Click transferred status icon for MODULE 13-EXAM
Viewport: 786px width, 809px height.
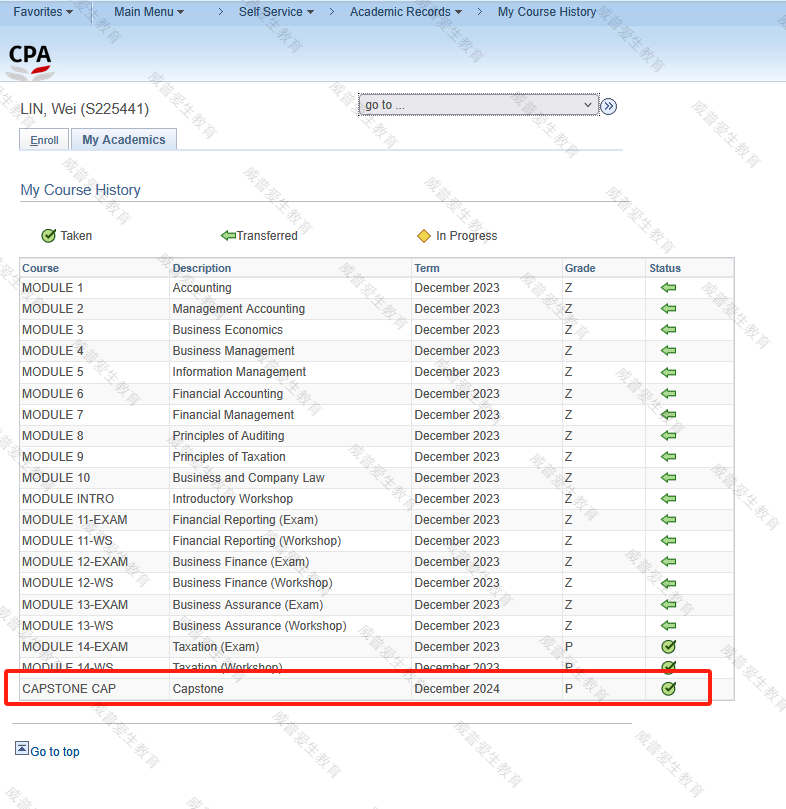tap(668, 604)
